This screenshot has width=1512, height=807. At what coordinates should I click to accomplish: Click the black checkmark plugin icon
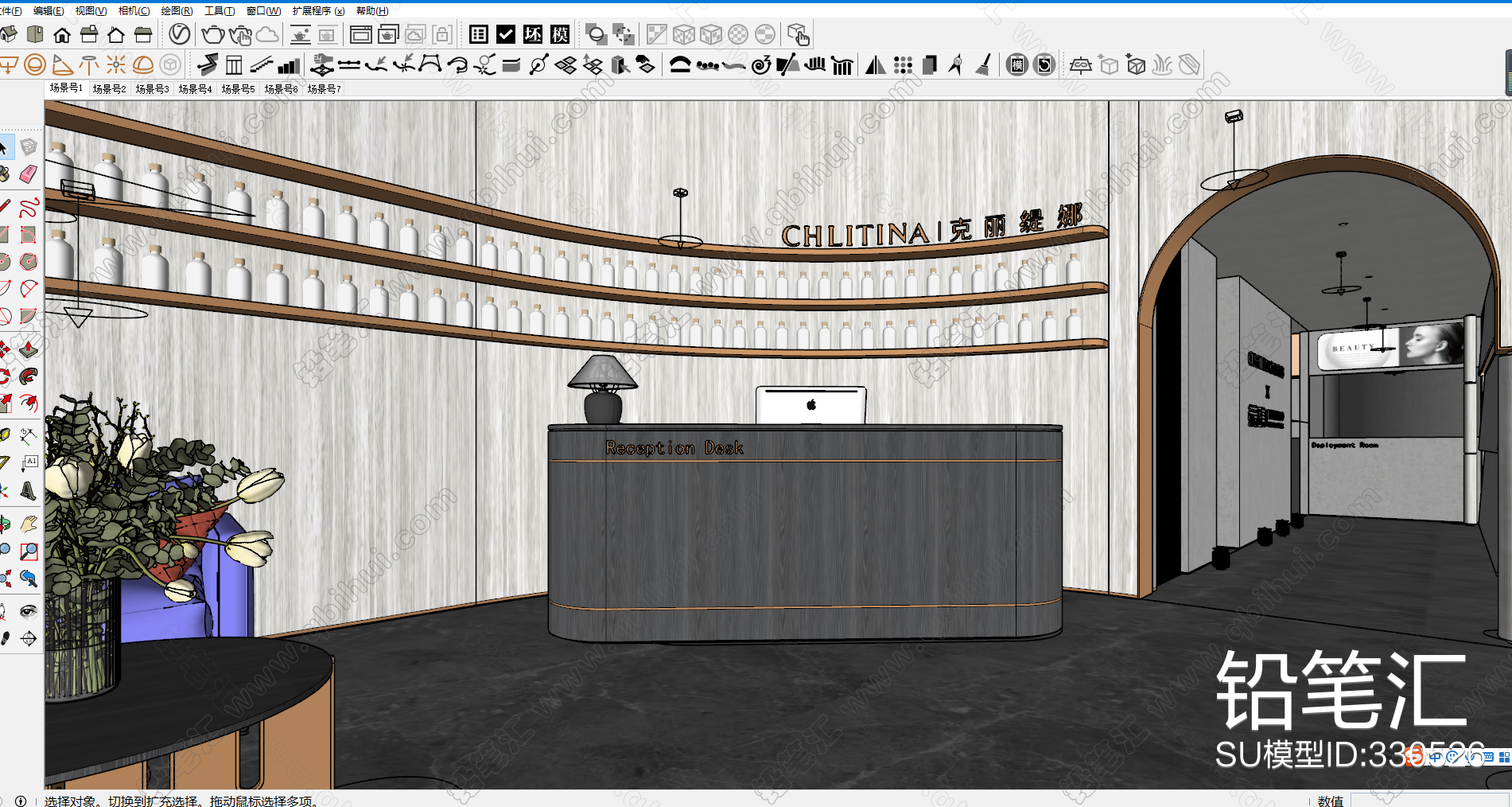click(506, 34)
